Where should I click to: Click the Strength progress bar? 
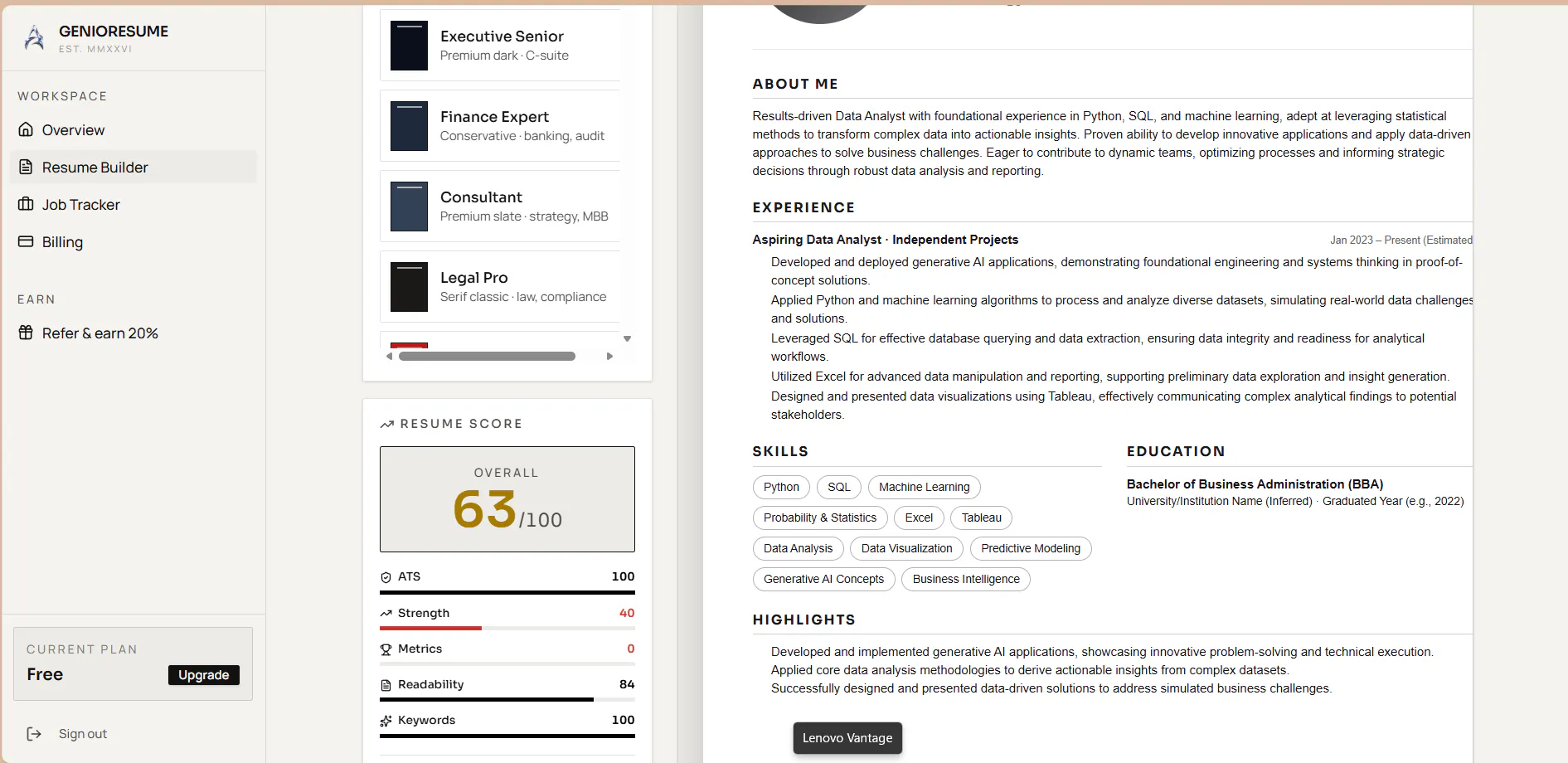507,628
